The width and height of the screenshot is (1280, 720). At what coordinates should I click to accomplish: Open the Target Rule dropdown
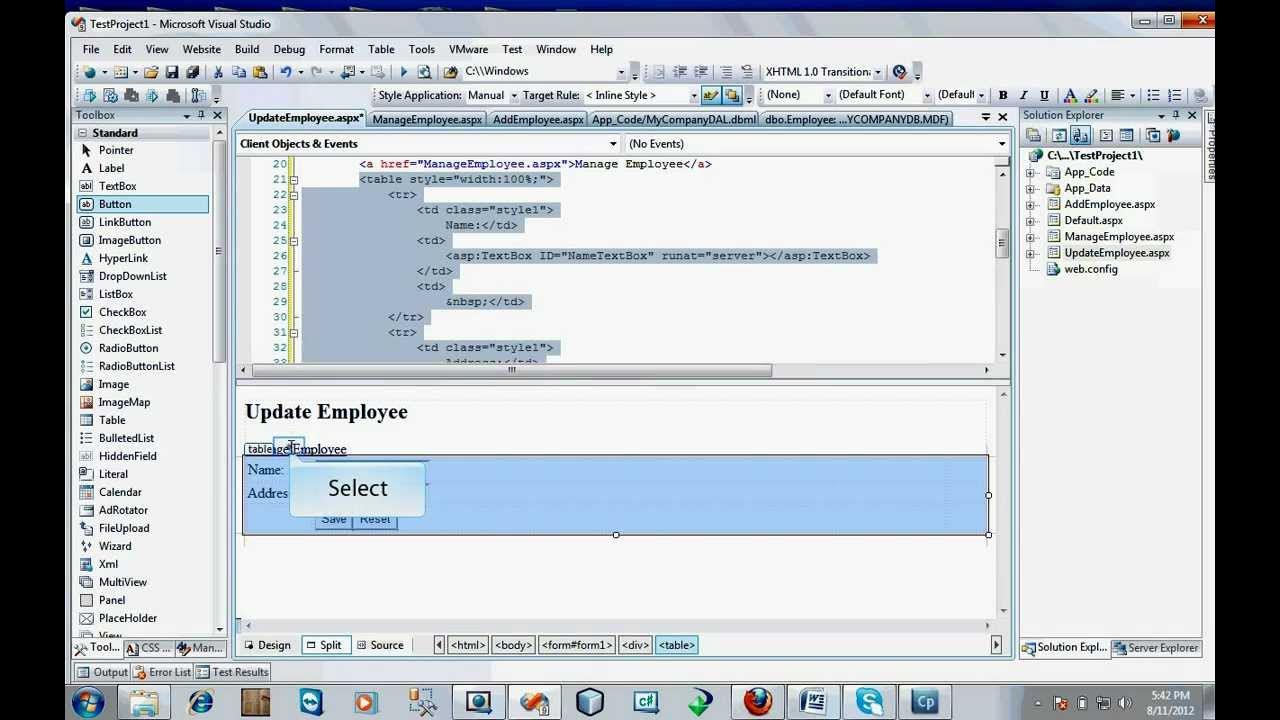693,96
